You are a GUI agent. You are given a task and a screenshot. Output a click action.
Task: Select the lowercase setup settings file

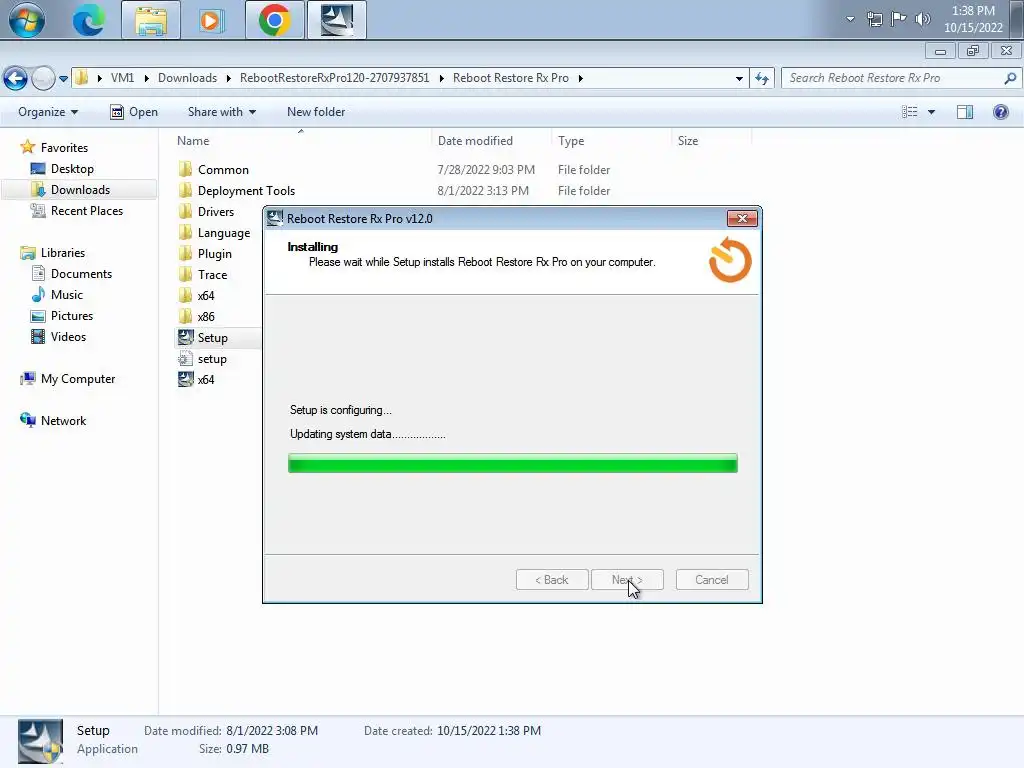point(212,359)
